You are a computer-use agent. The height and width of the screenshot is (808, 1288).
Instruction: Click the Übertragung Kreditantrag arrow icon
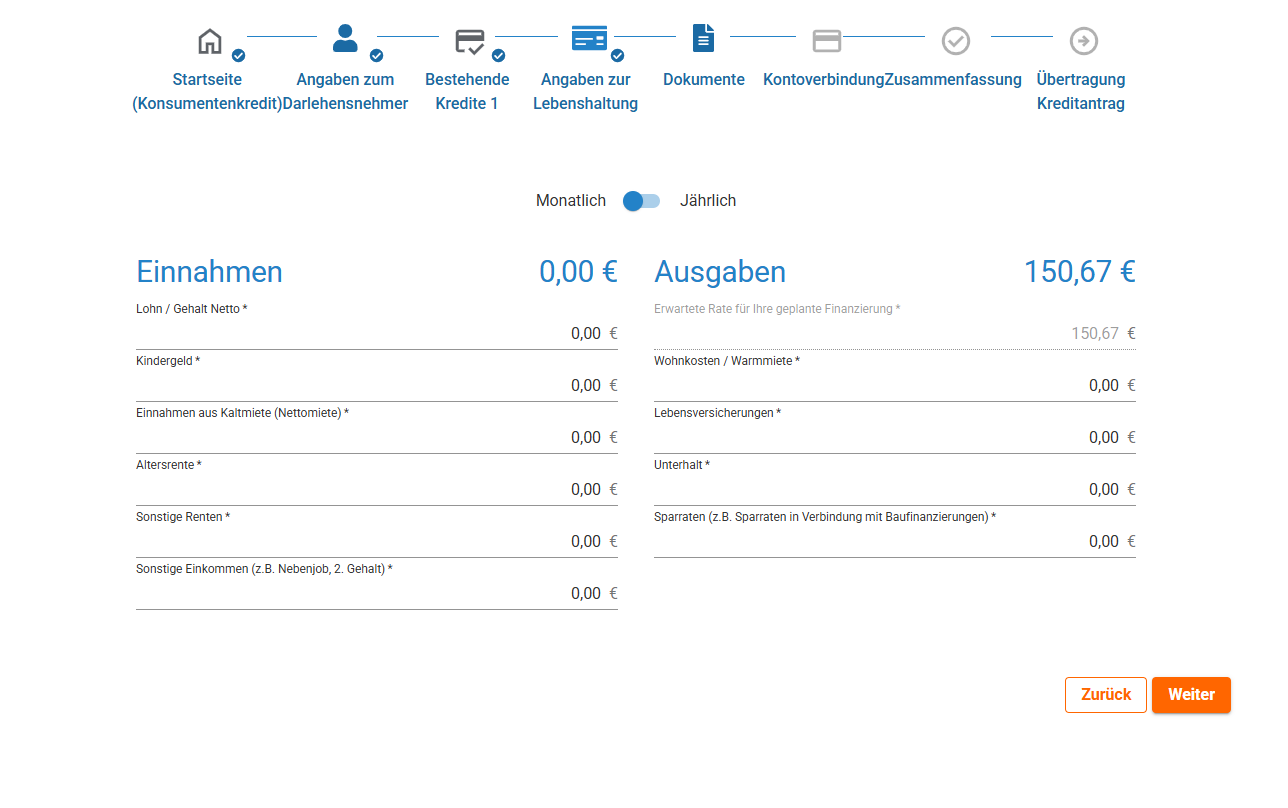[1083, 41]
